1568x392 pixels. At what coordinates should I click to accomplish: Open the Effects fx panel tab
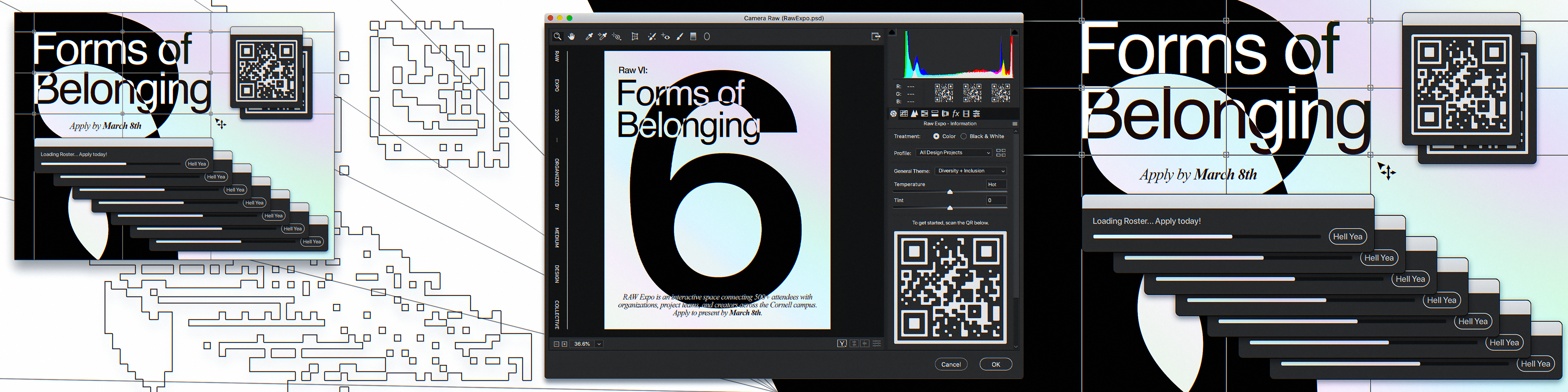(956, 114)
